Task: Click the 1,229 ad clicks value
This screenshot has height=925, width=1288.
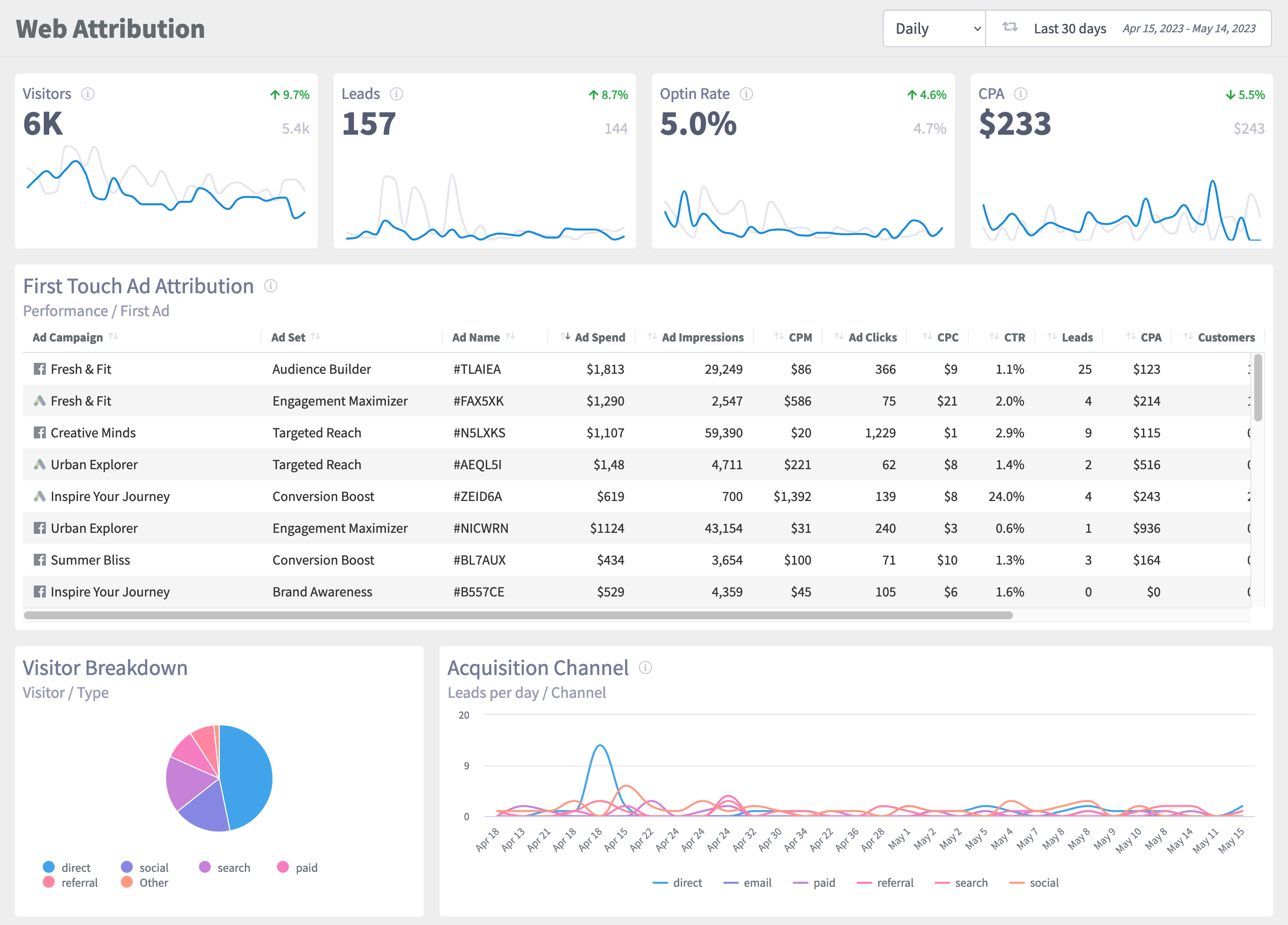Action: (880, 433)
